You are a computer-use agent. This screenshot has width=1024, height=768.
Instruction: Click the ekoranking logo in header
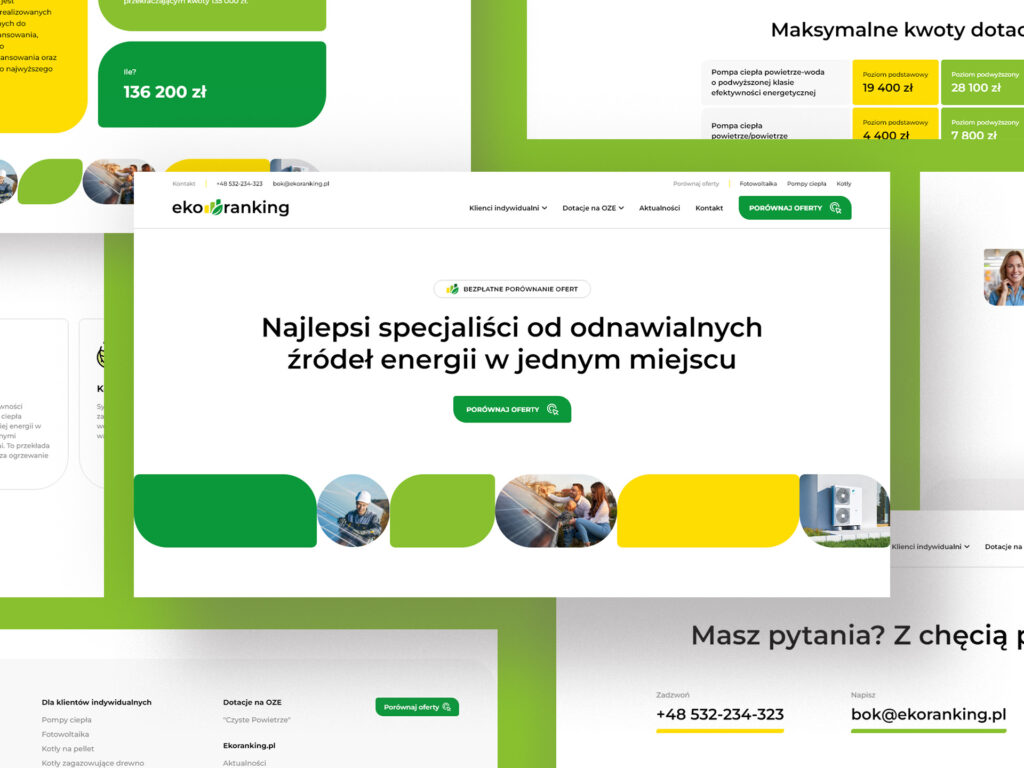coord(231,208)
